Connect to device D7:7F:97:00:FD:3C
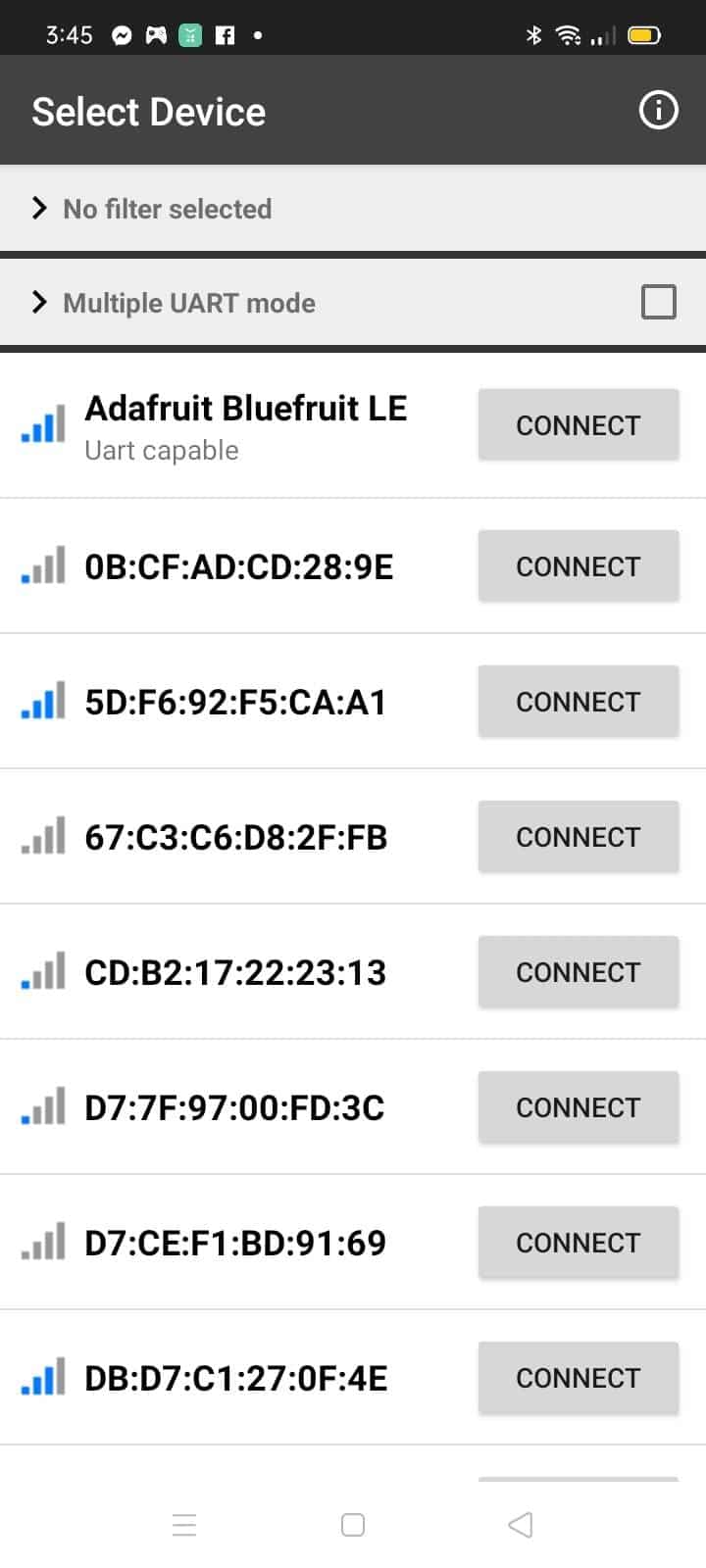Image resolution: width=706 pixels, height=1568 pixels. pos(579,1107)
